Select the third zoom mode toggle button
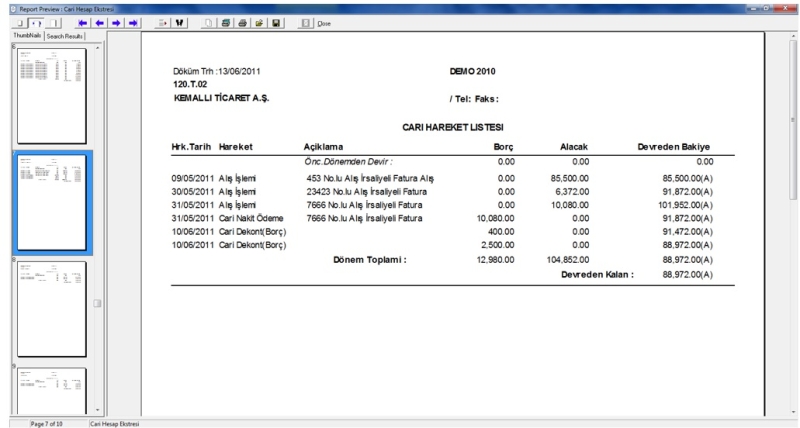This screenshot has width=800, height=428. click(53, 21)
